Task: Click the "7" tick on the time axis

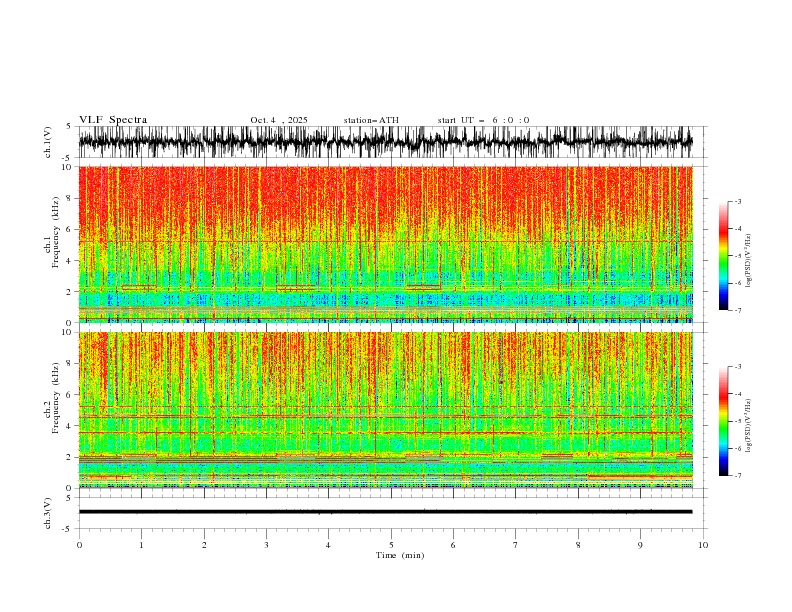Action: [x=516, y=545]
